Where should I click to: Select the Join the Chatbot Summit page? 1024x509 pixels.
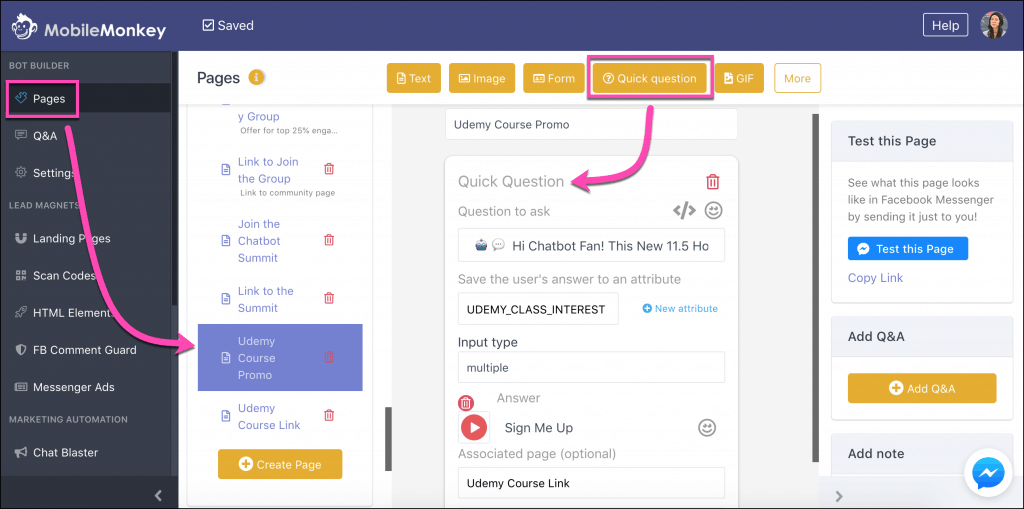tap(259, 240)
